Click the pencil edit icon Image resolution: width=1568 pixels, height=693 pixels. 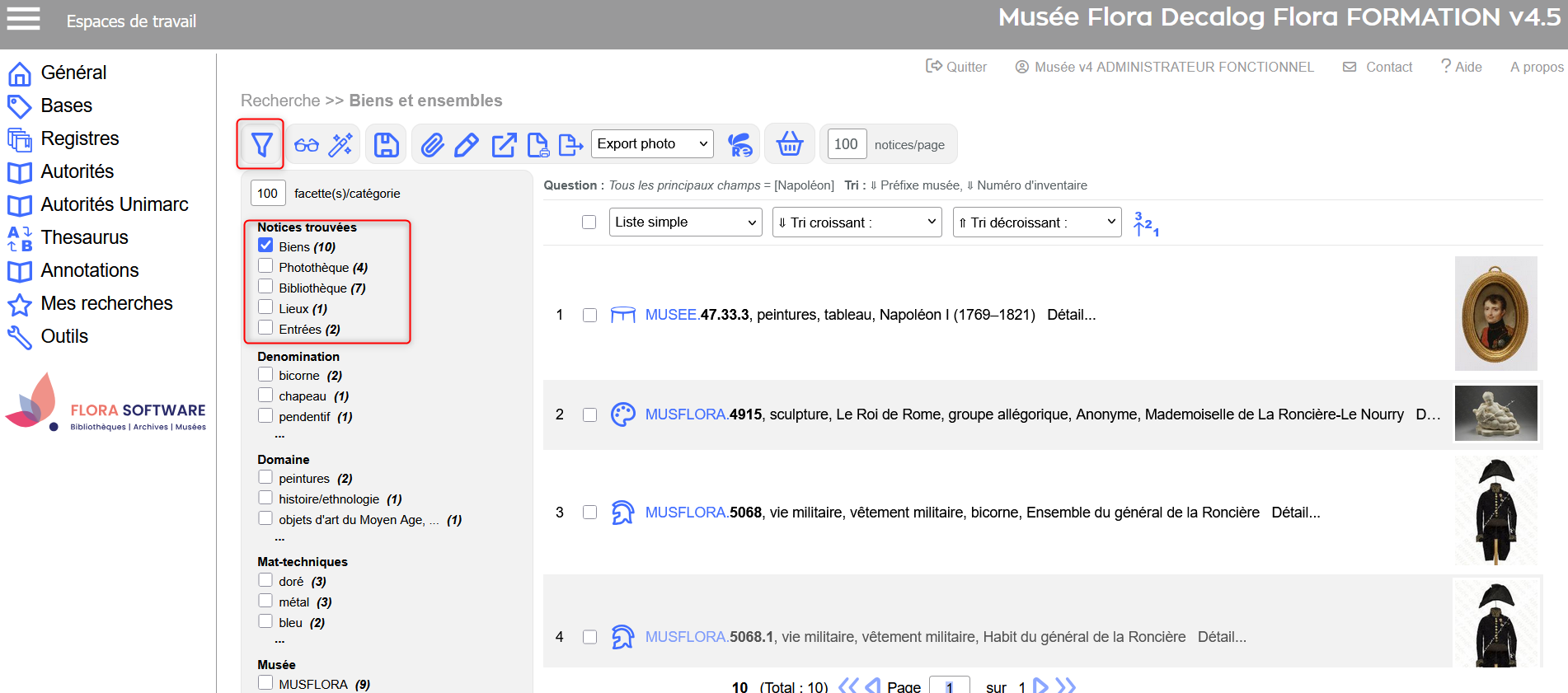pyautogui.click(x=467, y=145)
